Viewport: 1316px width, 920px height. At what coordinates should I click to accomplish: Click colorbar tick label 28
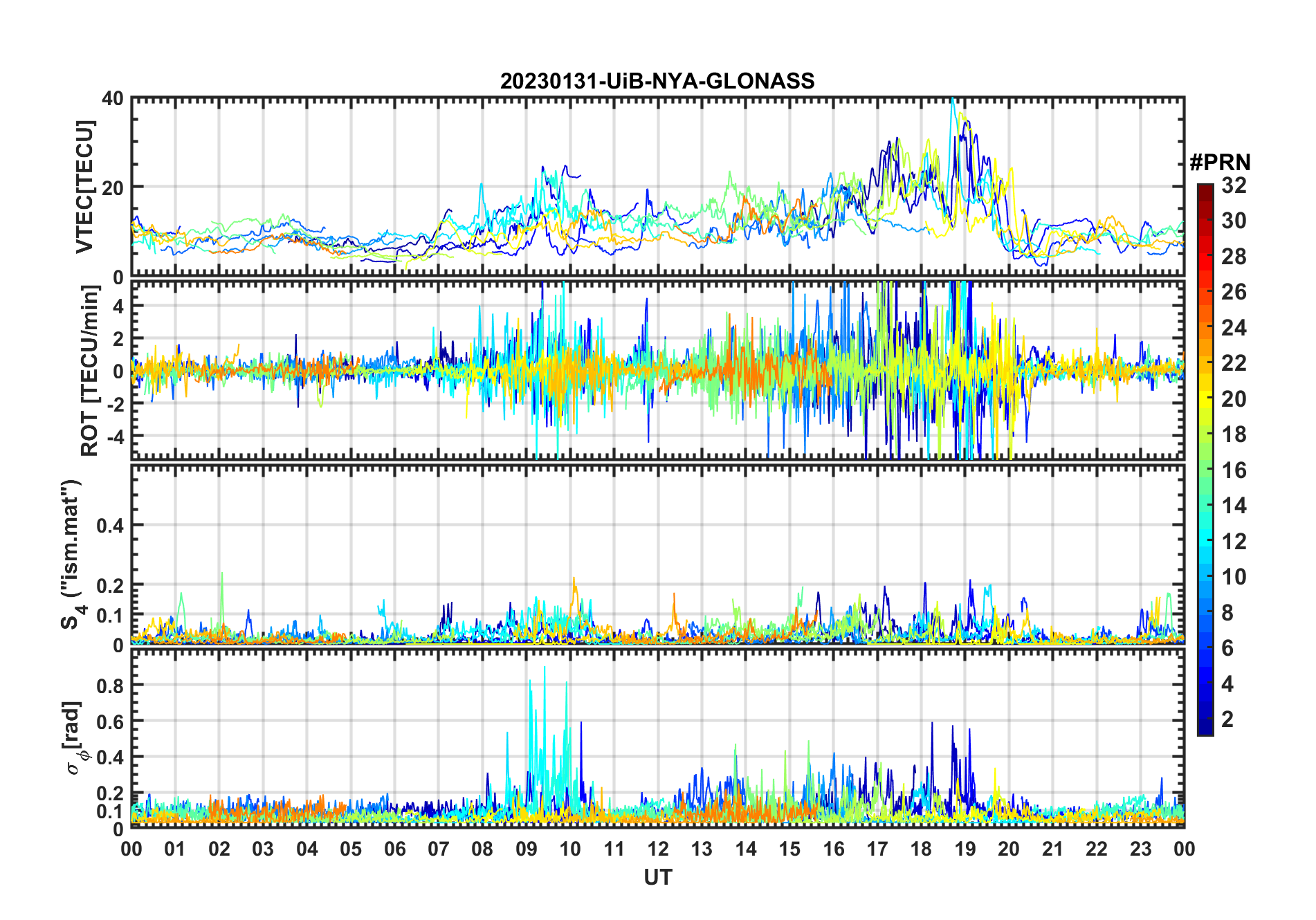click(1234, 257)
